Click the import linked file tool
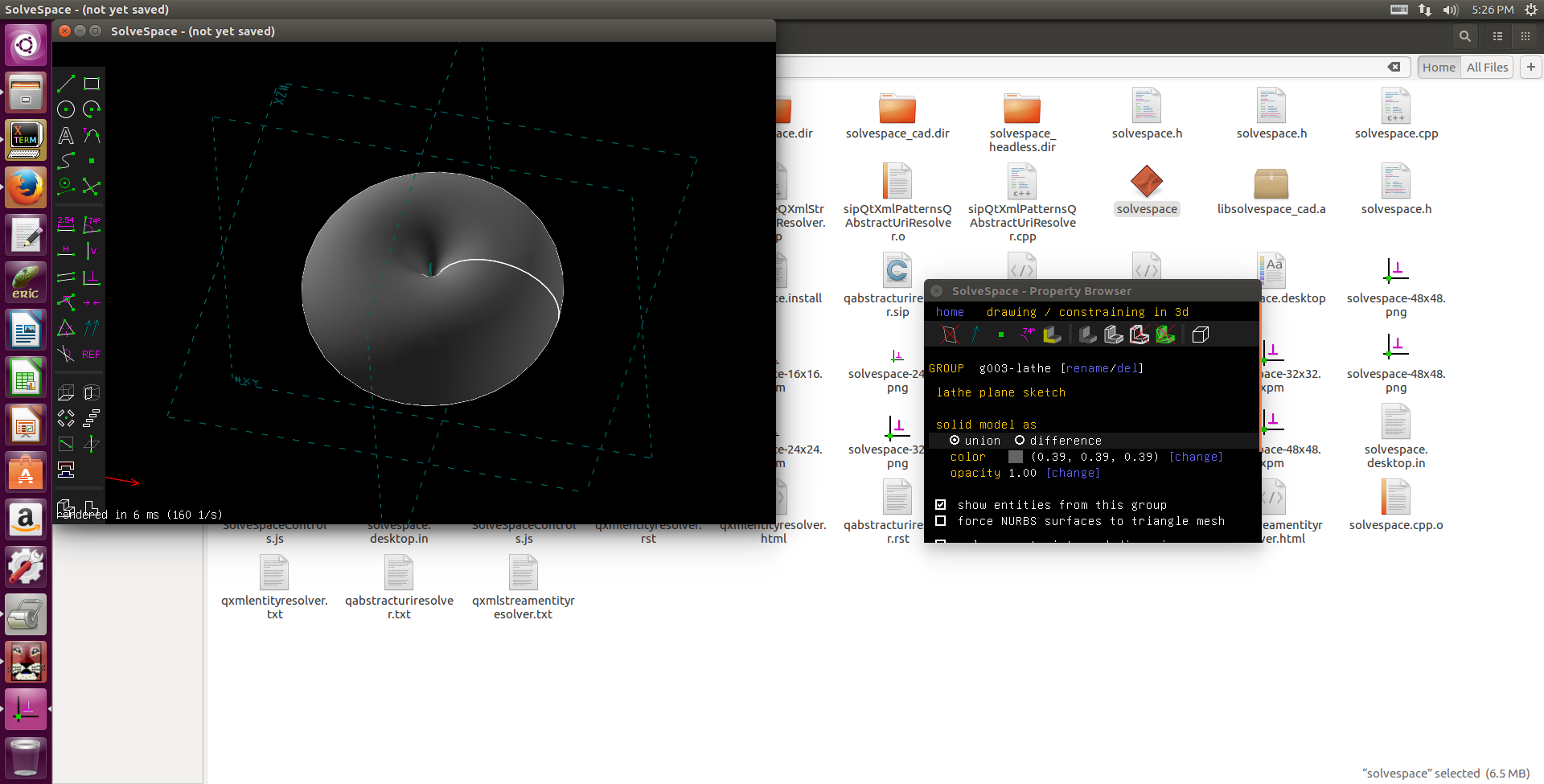Viewport: 1544px width, 784px height. (66, 470)
